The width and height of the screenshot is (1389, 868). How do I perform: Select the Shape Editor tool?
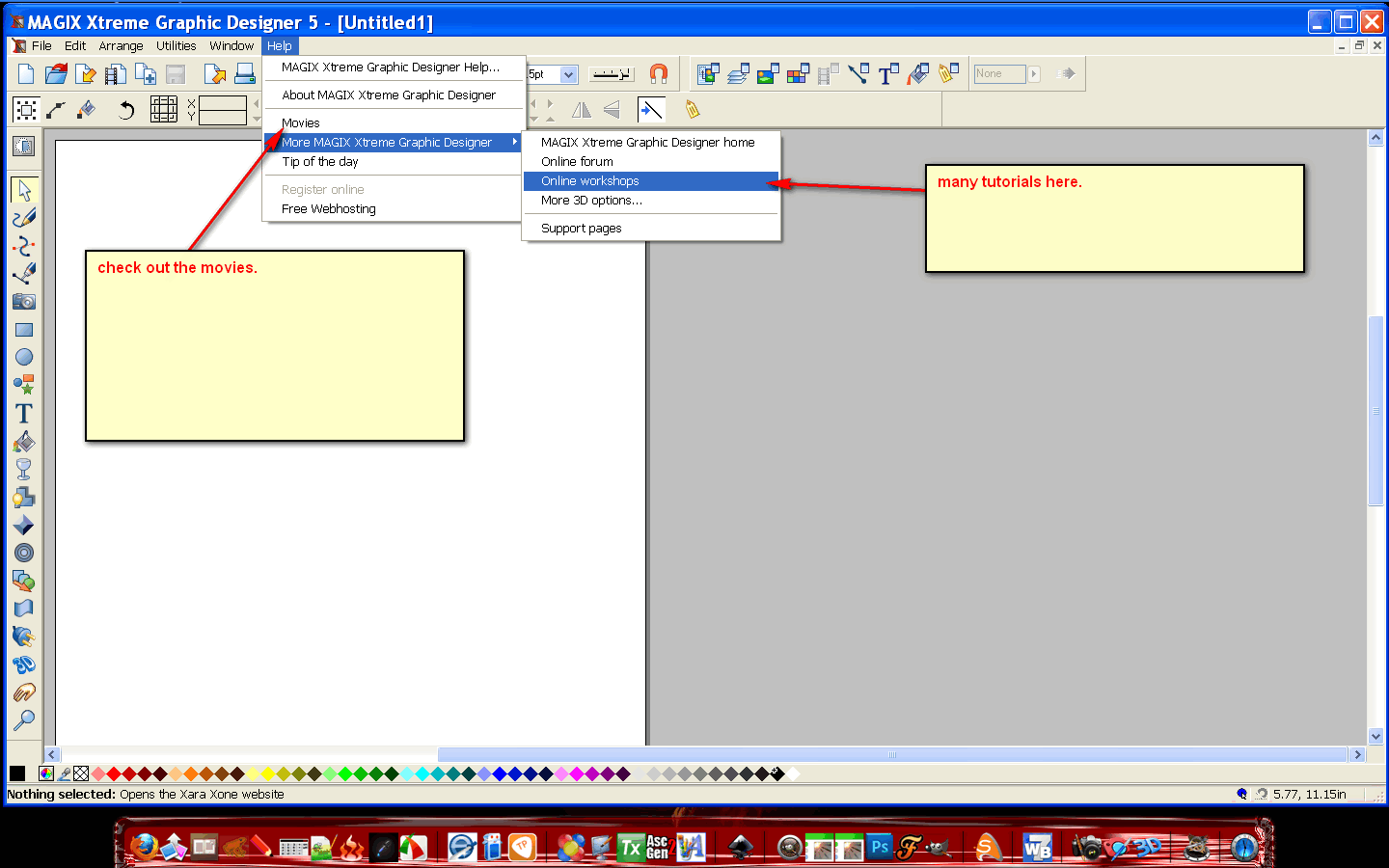pos(24,246)
